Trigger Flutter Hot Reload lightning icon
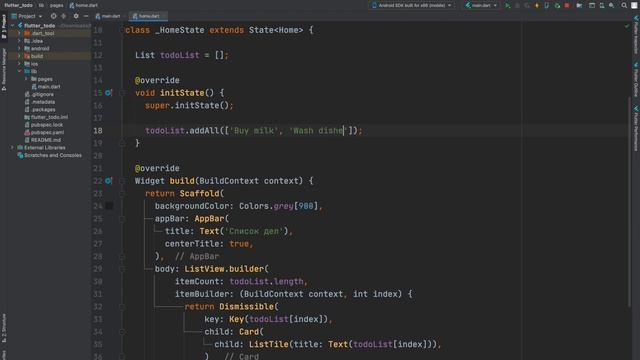 [537, 6]
